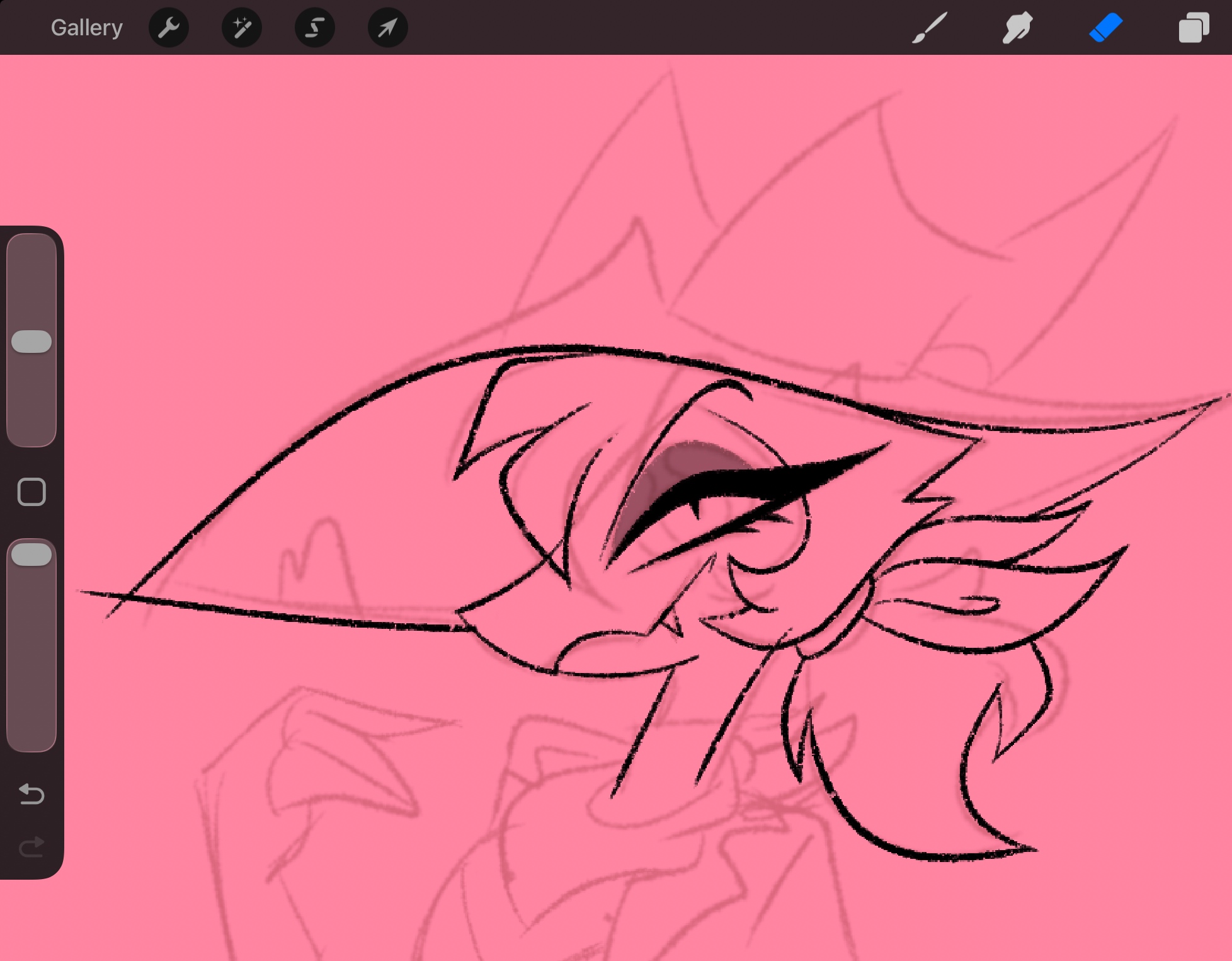Tap the active blue Eraser tool
The image size is (1232, 961).
click(x=1105, y=28)
